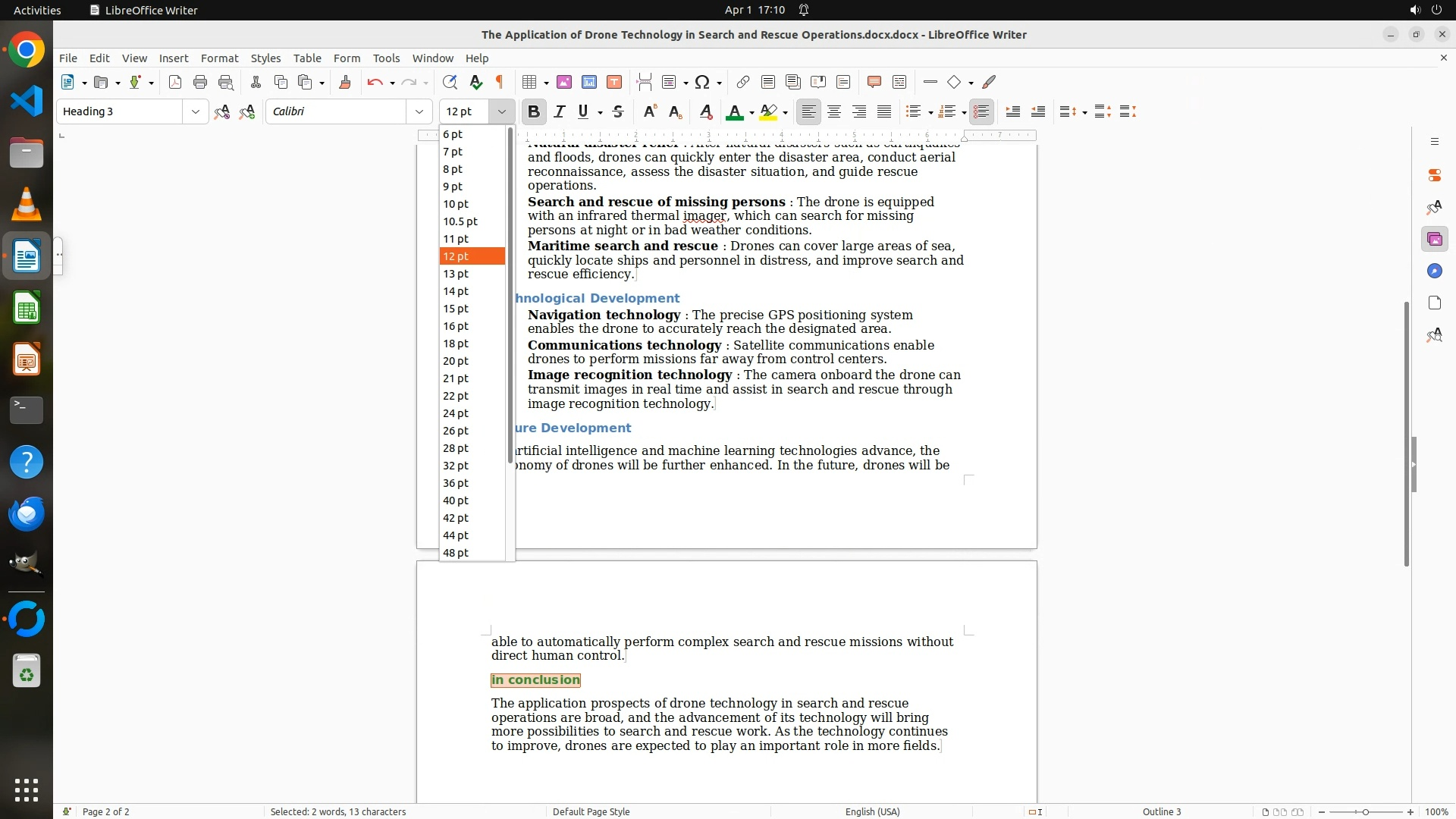Toggle Italic formatting
Viewport: 1456px width, 819px height.
(x=560, y=111)
